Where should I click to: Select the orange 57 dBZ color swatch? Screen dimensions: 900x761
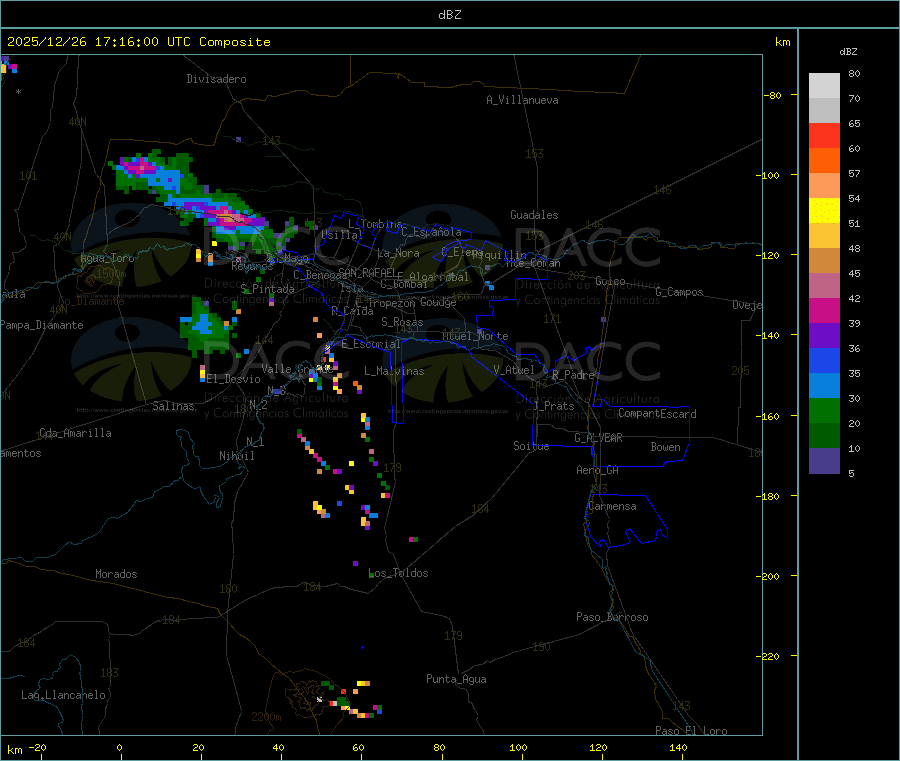824,161
